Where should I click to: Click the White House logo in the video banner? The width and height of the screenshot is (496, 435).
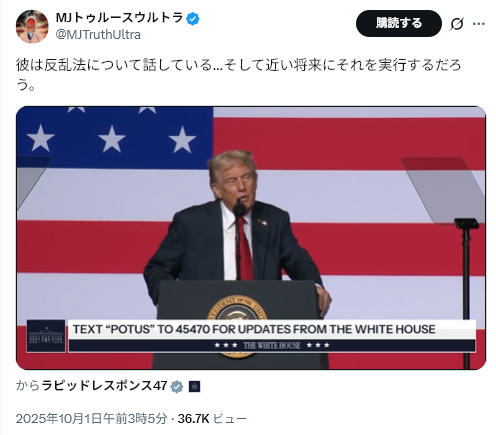tap(46, 336)
